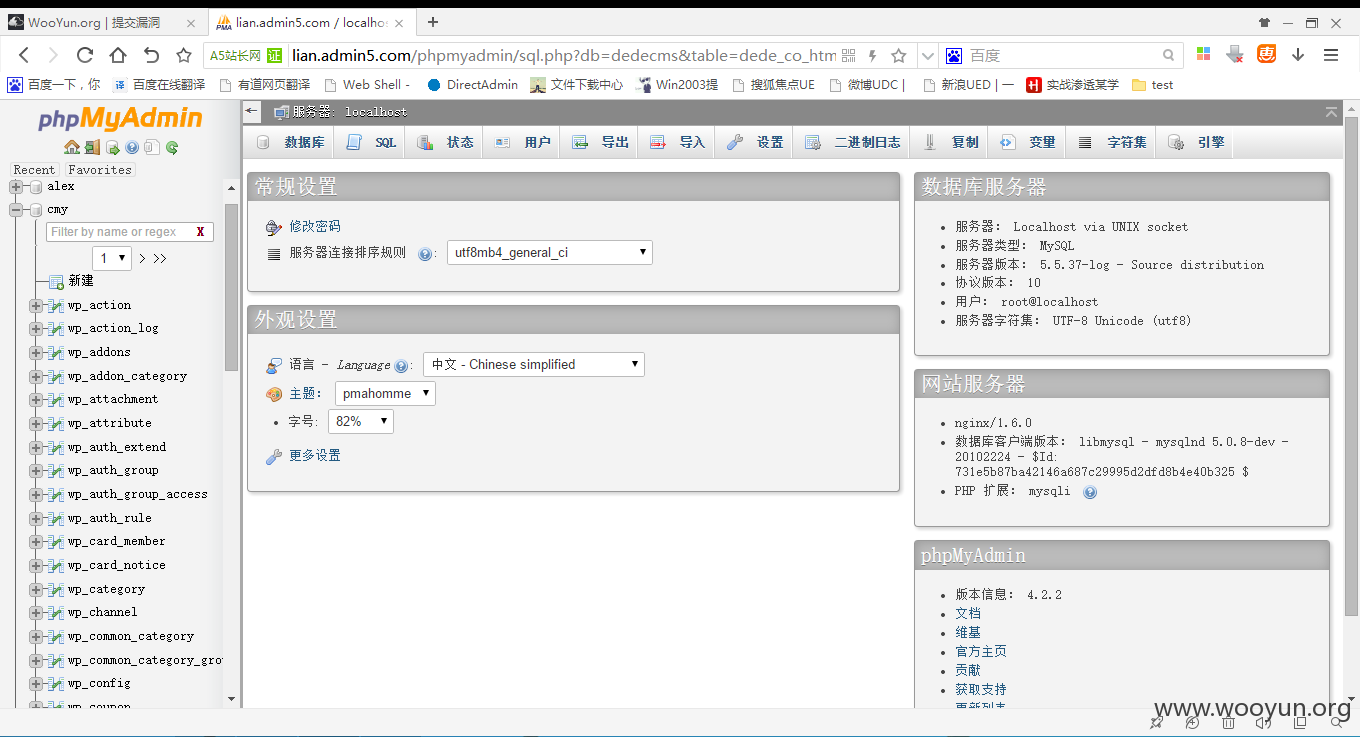The width and height of the screenshot is (1360, 737).
Task: Open the 官方主页 official homepage link
Action: [981, 651]
